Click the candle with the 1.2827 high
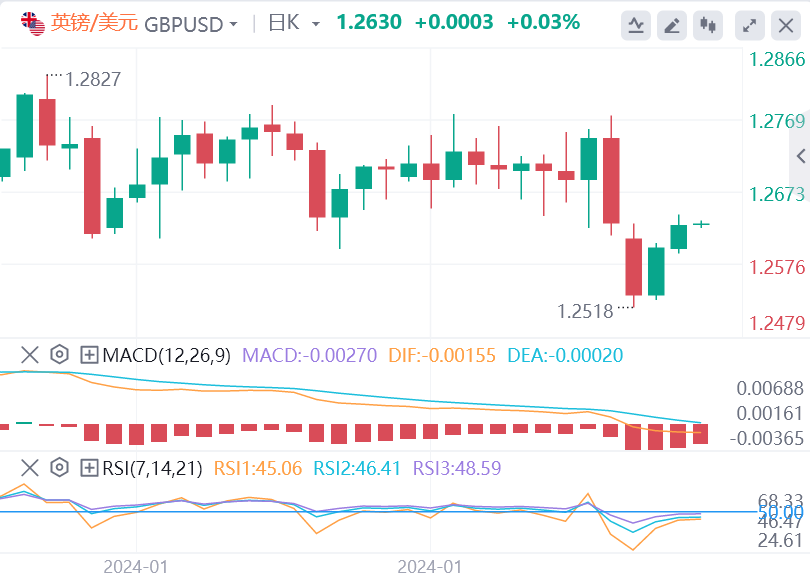The width and height of the screenshot is (810, 584). tap(47, 118)
